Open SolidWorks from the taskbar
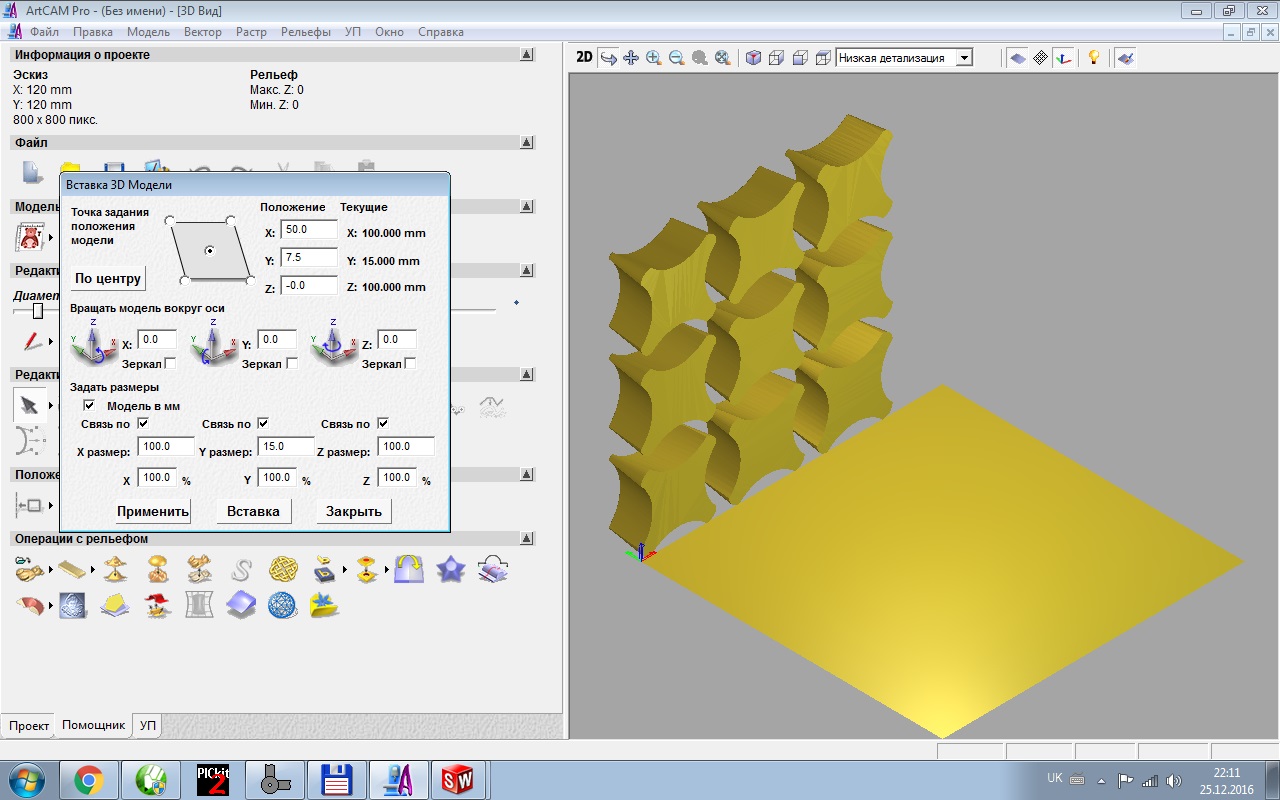This screenshot has height=800, width=1280. pos(458,780)
